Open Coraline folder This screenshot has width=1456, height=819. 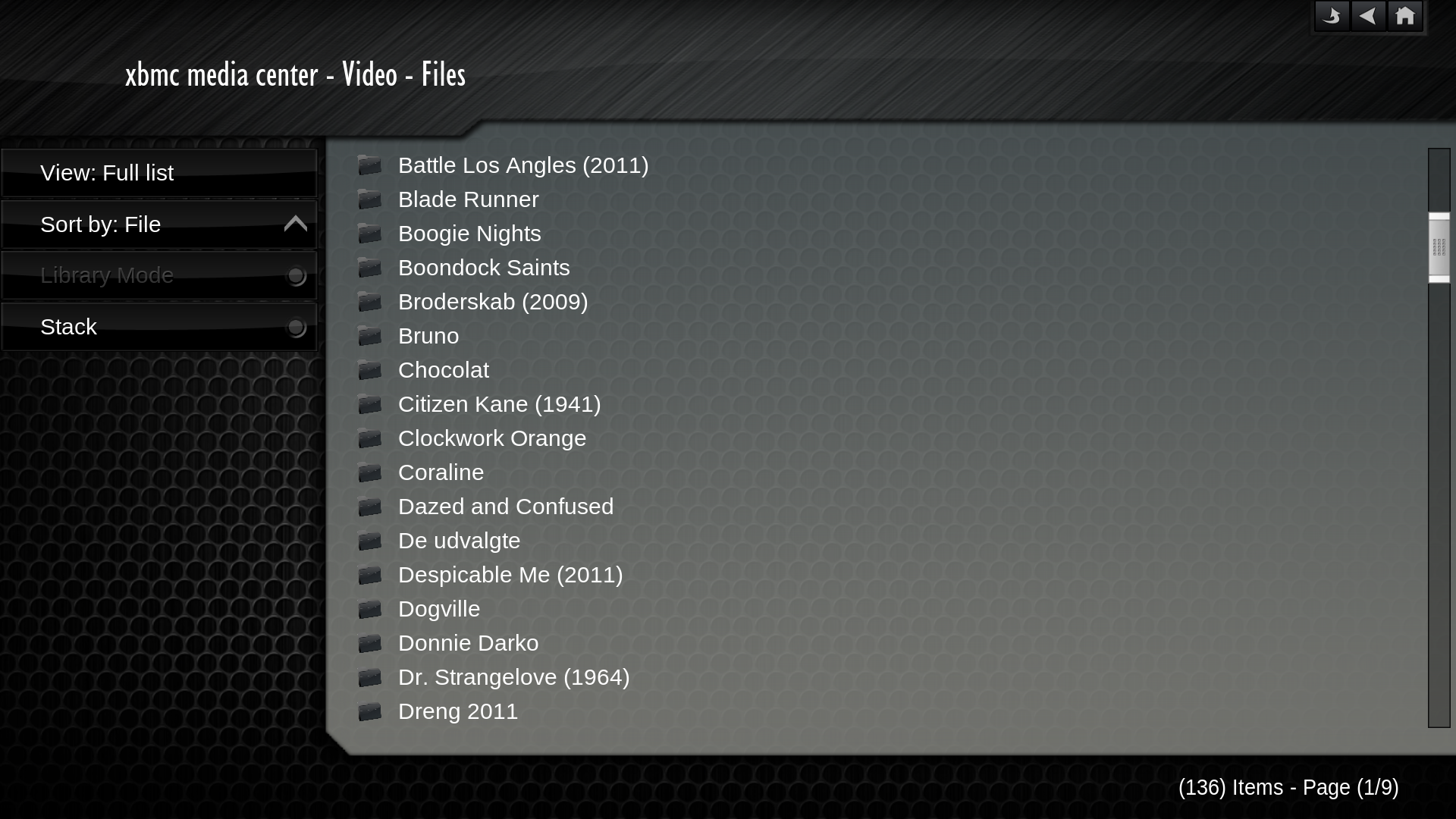tap(441, 472)
